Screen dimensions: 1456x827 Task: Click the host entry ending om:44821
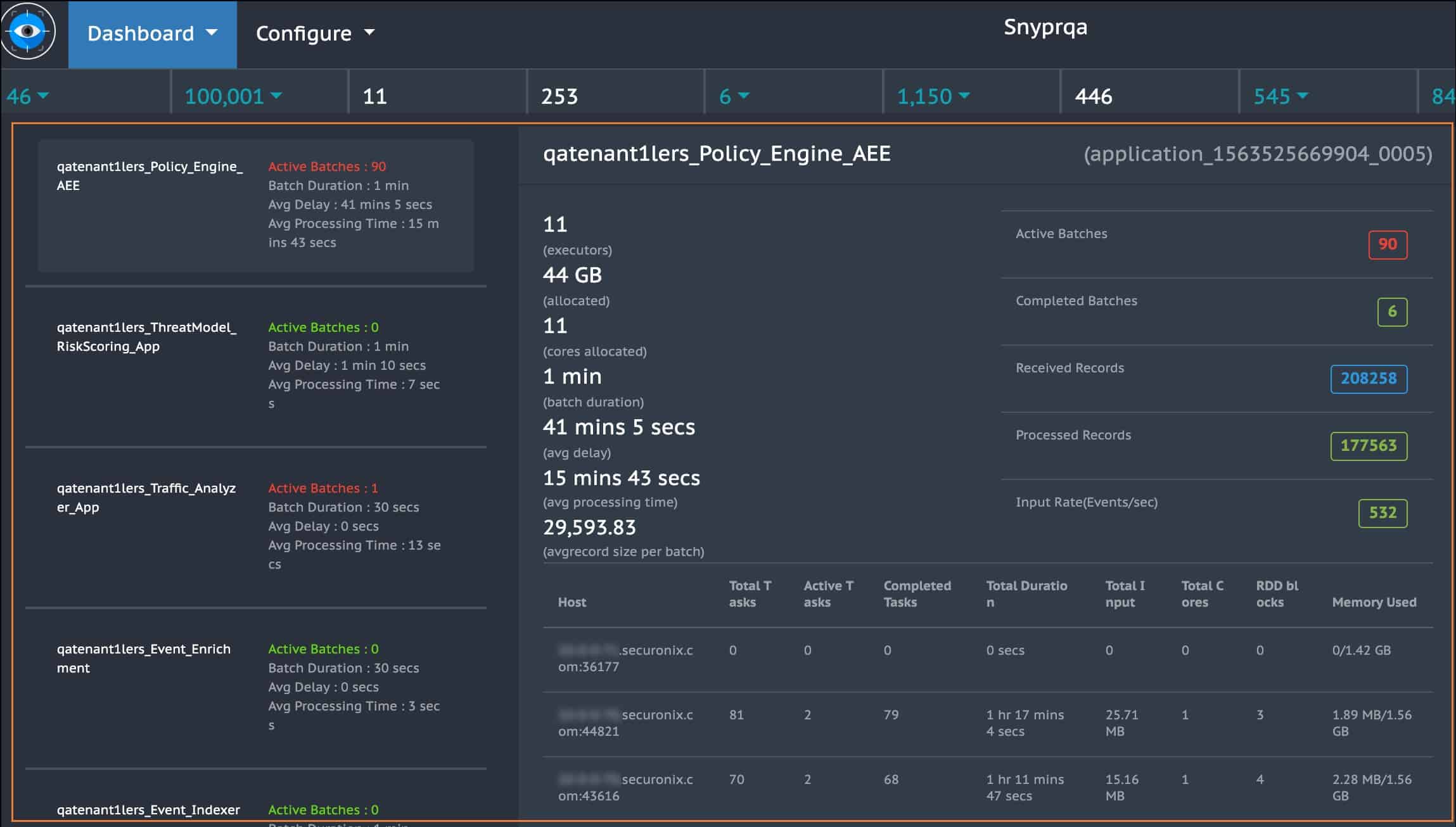click(x=625, y=723)
